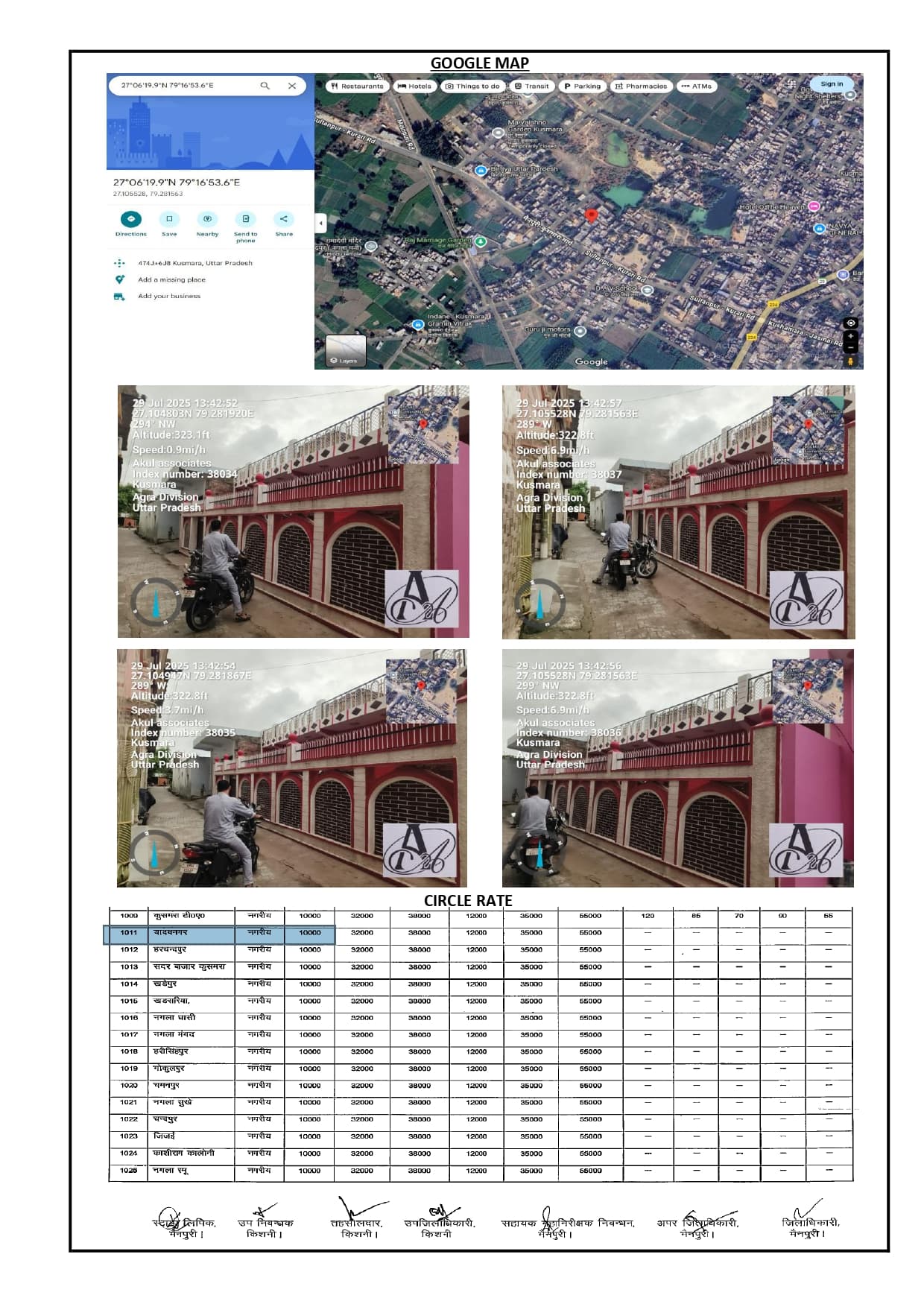Toggle the Street View coverage layer icon
924x1307 pixels.
click(850, 323)
